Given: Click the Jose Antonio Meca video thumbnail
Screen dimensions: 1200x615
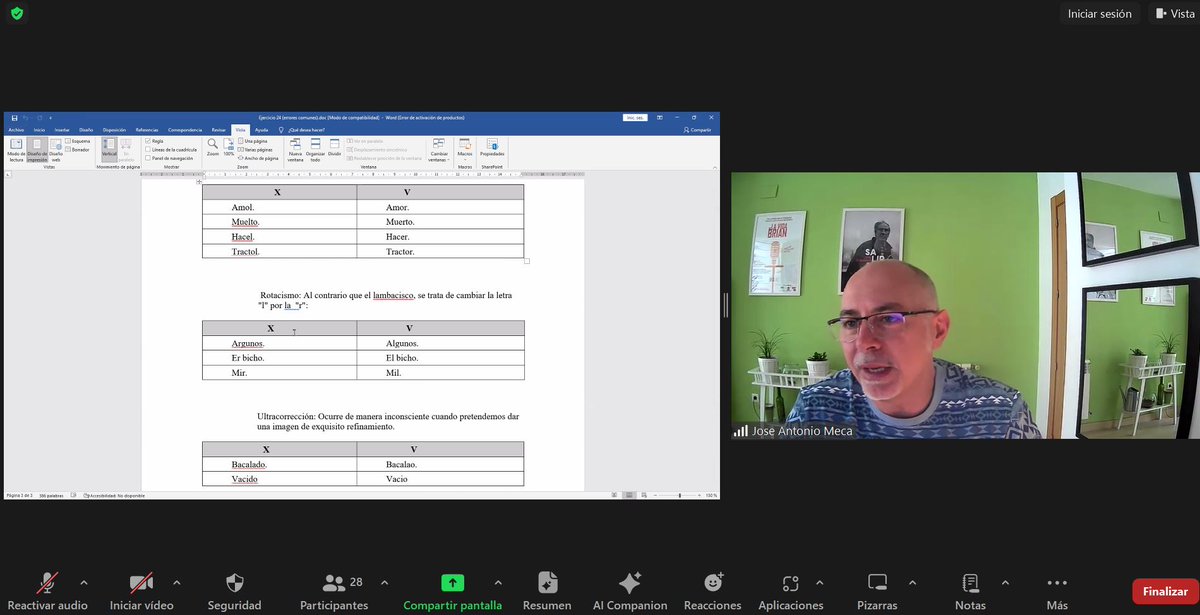Looking at the screenshot, I should 965,306.
